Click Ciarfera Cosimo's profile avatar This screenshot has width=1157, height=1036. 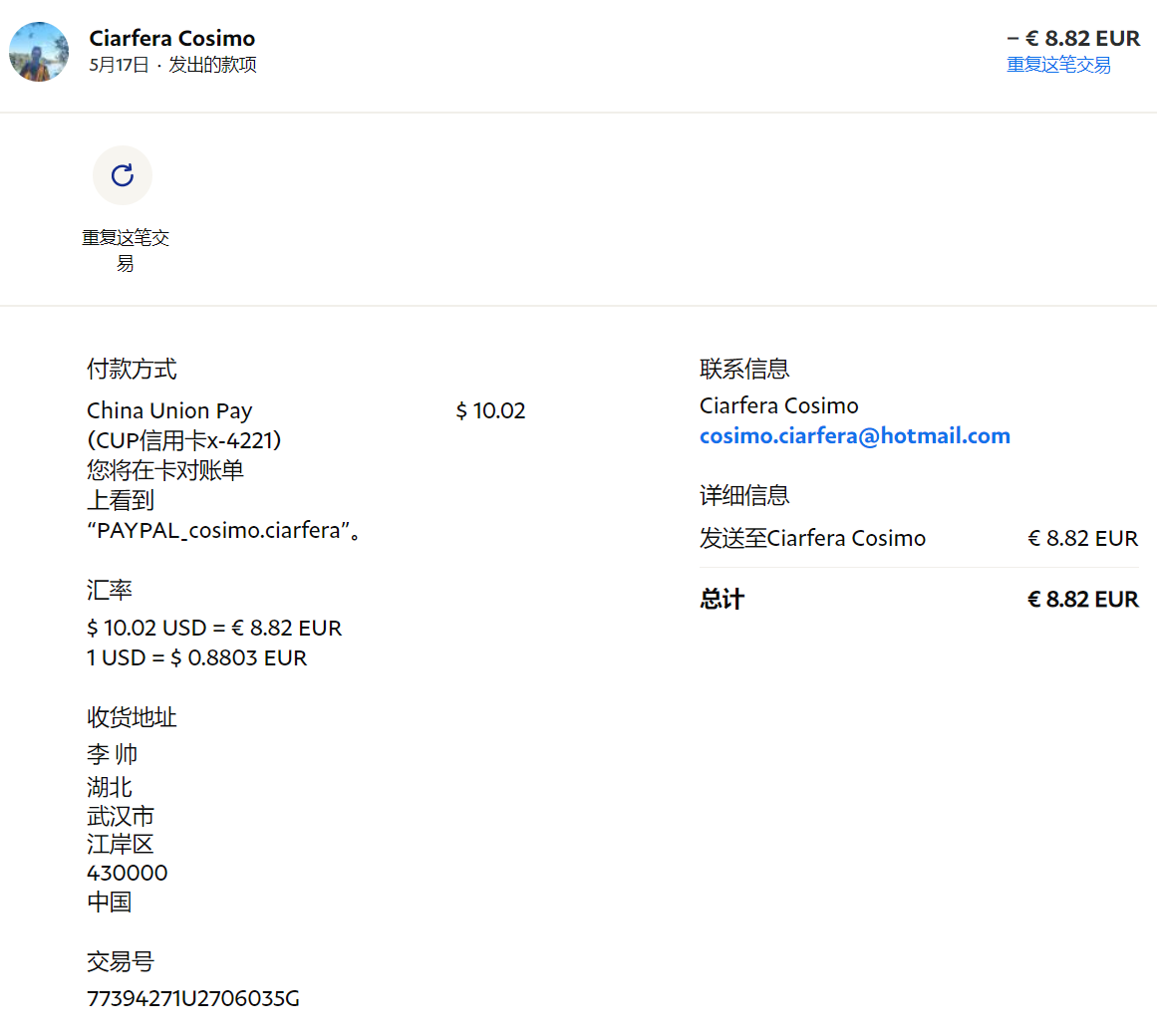click(39, 52)
